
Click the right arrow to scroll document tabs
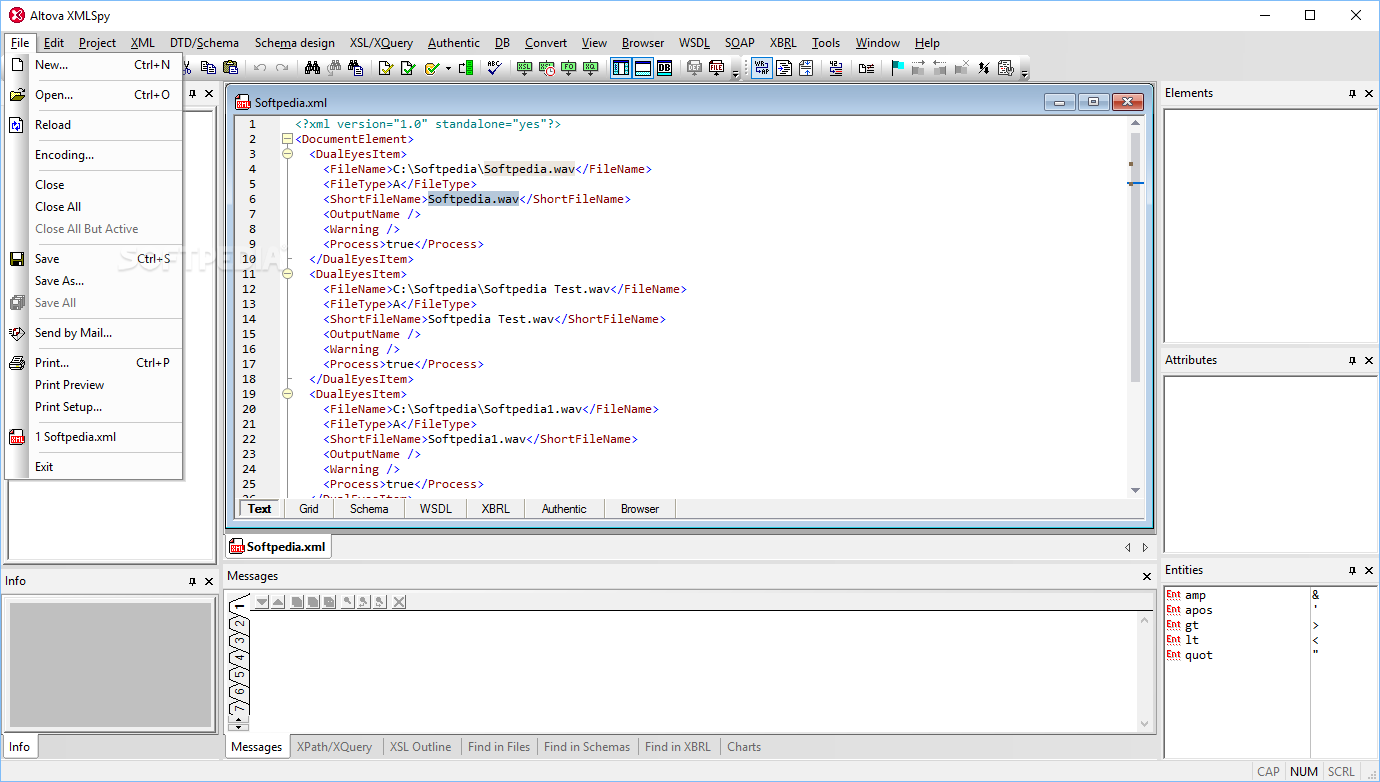click(1145, 548)
